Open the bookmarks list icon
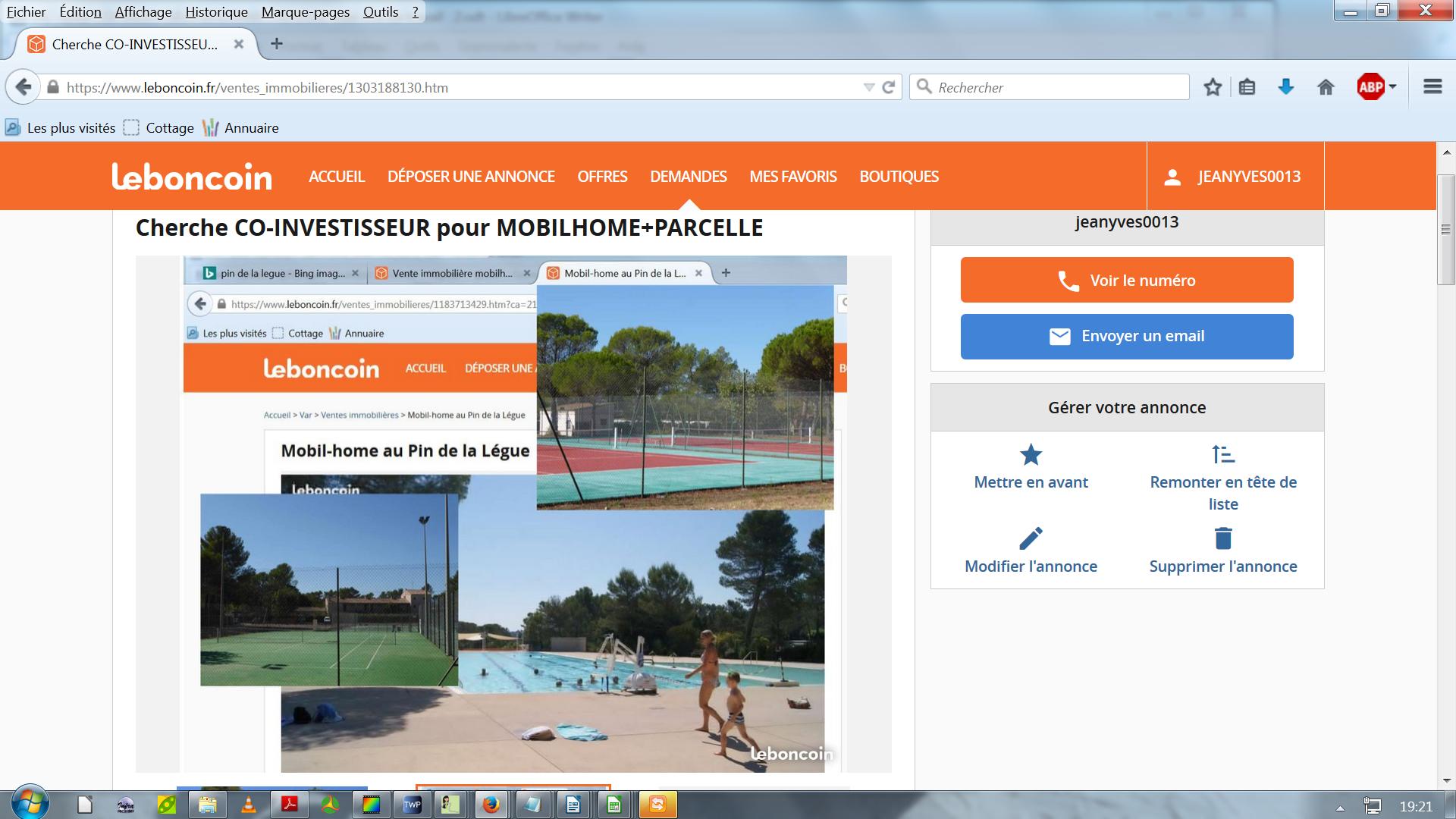The height and width of the screenshot is (819, 1456). point(1247,87)
